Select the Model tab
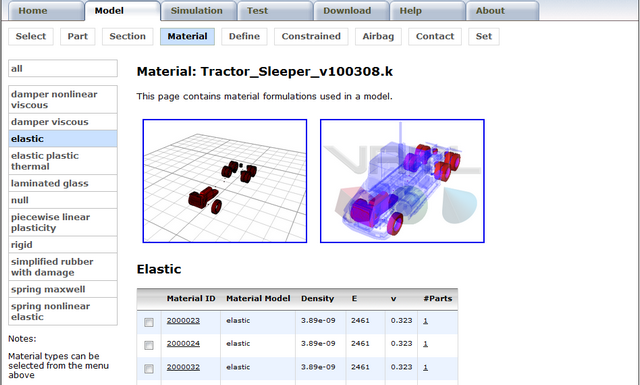The image size is (640, 385). [122, 11]
